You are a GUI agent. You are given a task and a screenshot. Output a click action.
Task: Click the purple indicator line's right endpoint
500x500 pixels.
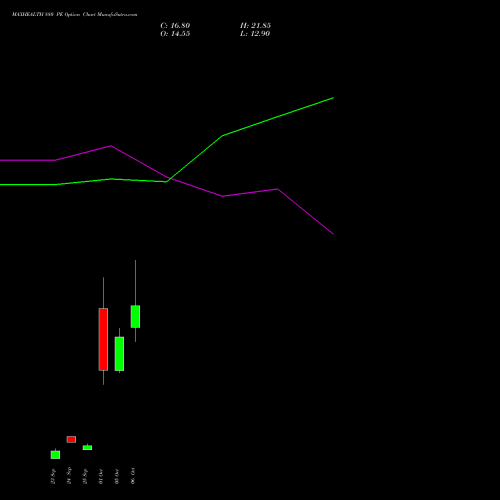[x=333, y=234]
